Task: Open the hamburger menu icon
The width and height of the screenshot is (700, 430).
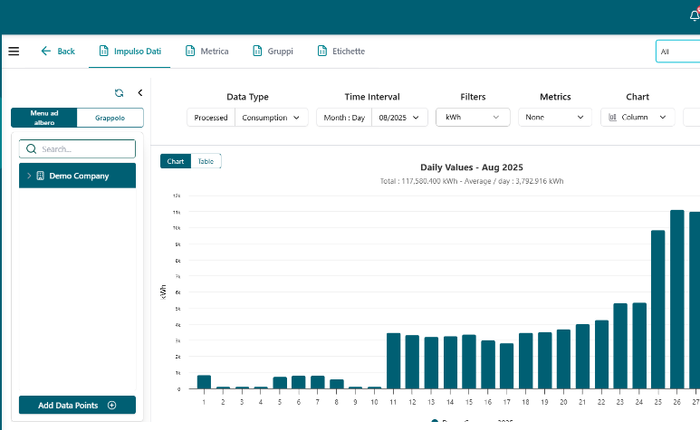Action: (x=14, y=51)
